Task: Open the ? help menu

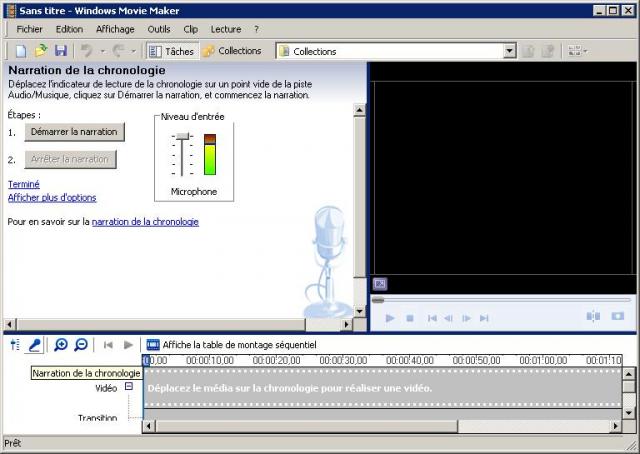Action: click(256, 29)
